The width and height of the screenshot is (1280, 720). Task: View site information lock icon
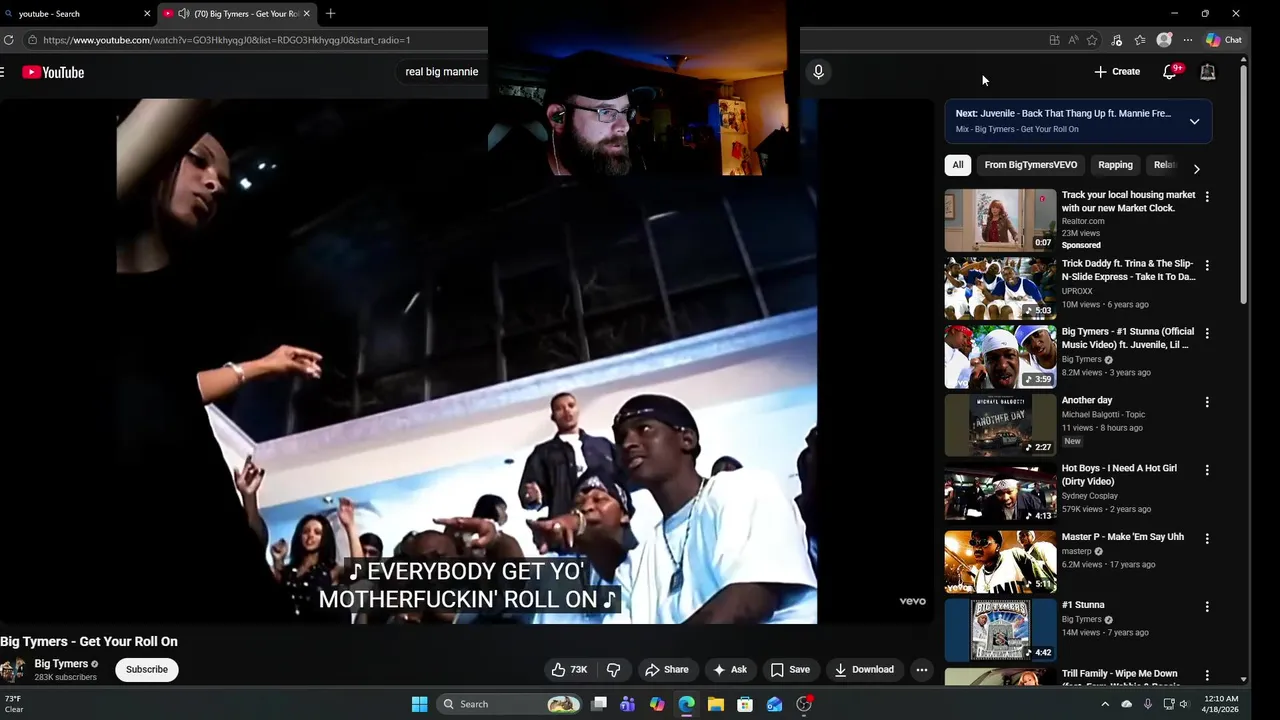(33, 40)
